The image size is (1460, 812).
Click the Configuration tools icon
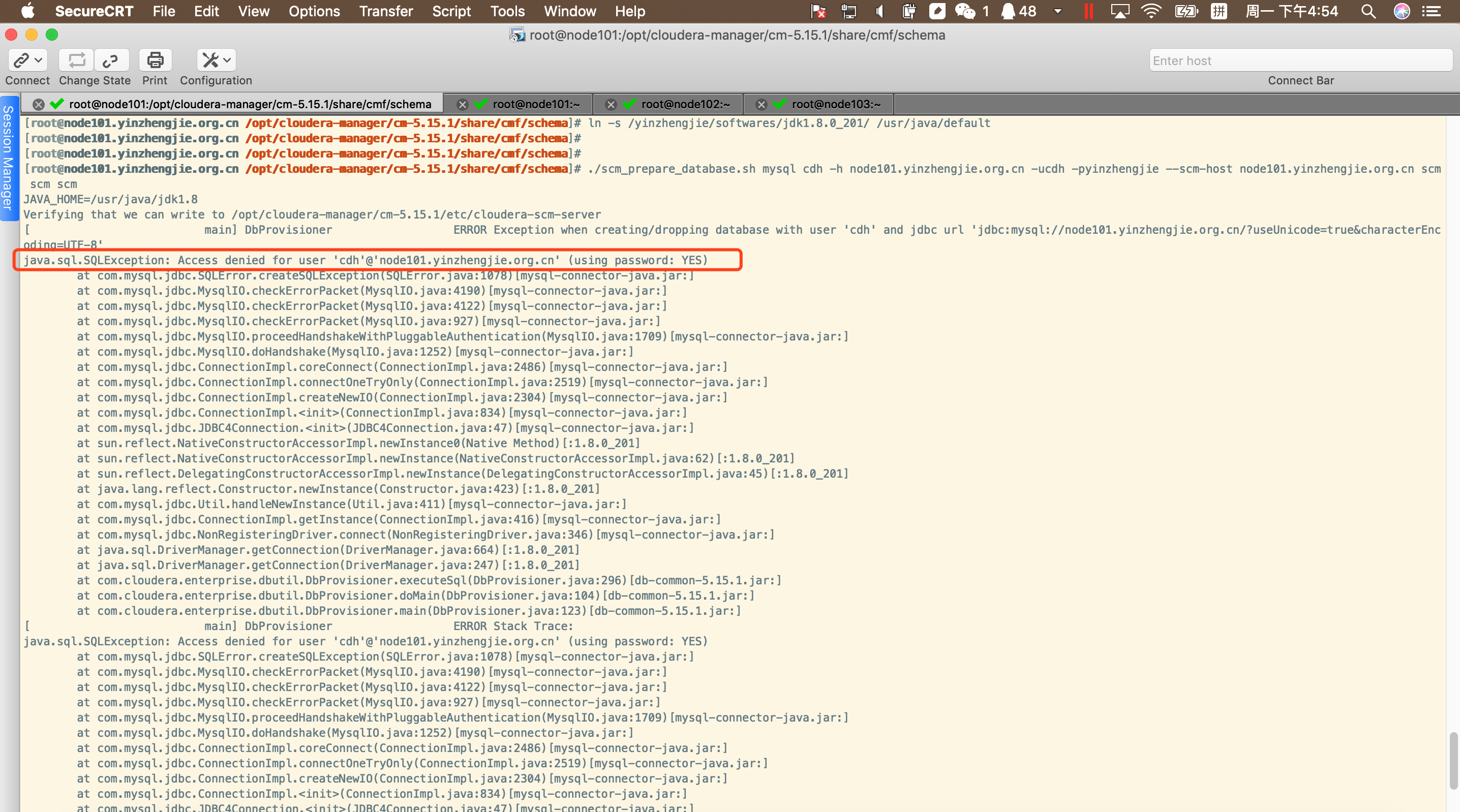[210, 60]
